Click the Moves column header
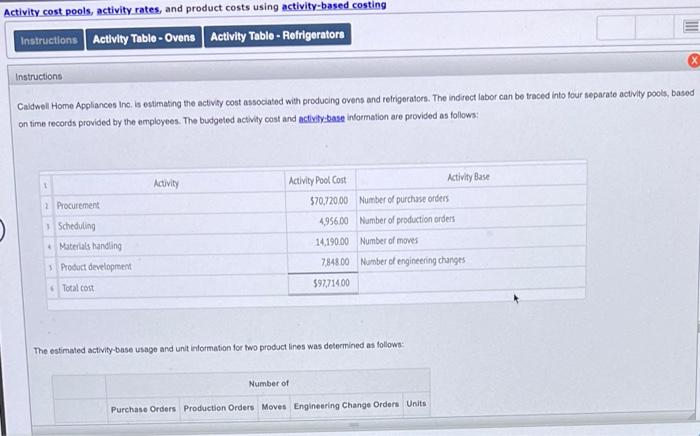 [274, 407]
